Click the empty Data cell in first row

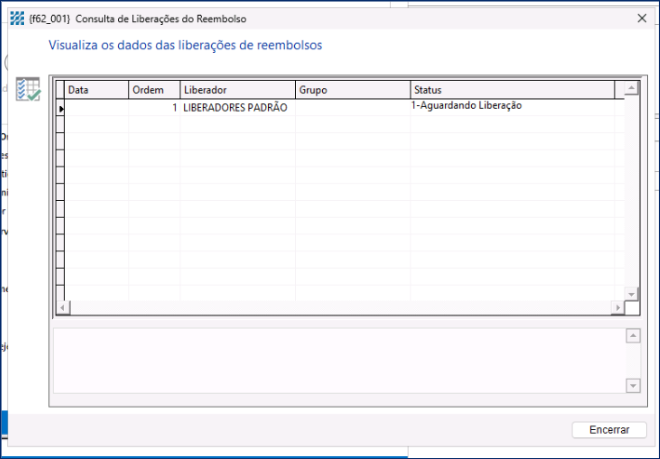(96, 107)
